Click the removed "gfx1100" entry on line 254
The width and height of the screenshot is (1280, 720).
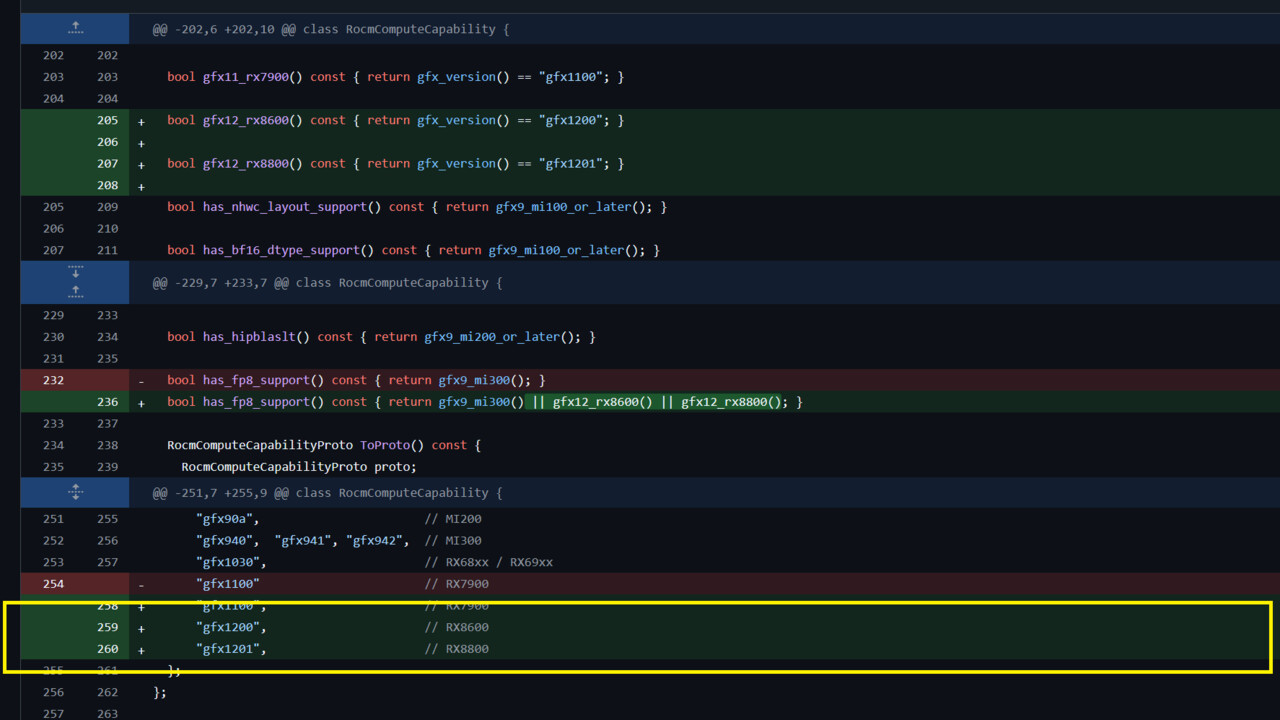tap(228, 584)
